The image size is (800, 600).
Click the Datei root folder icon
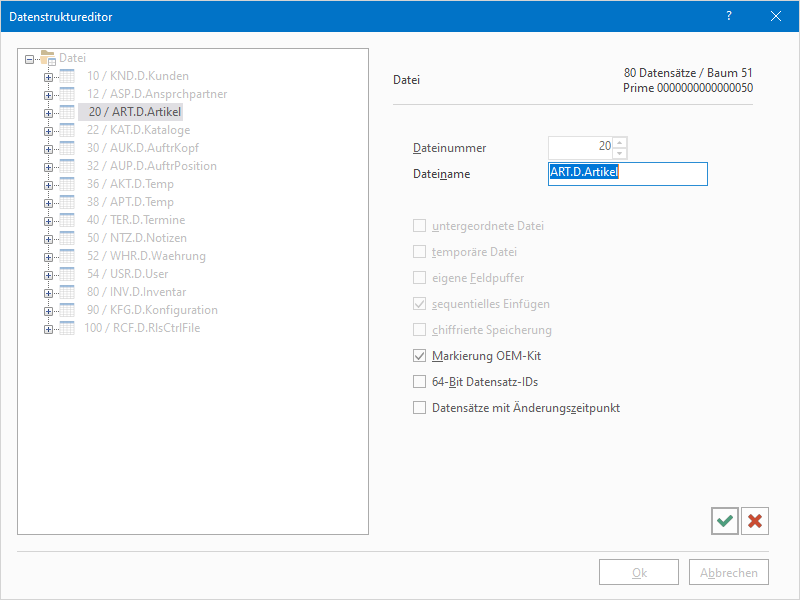pos(48,58)
